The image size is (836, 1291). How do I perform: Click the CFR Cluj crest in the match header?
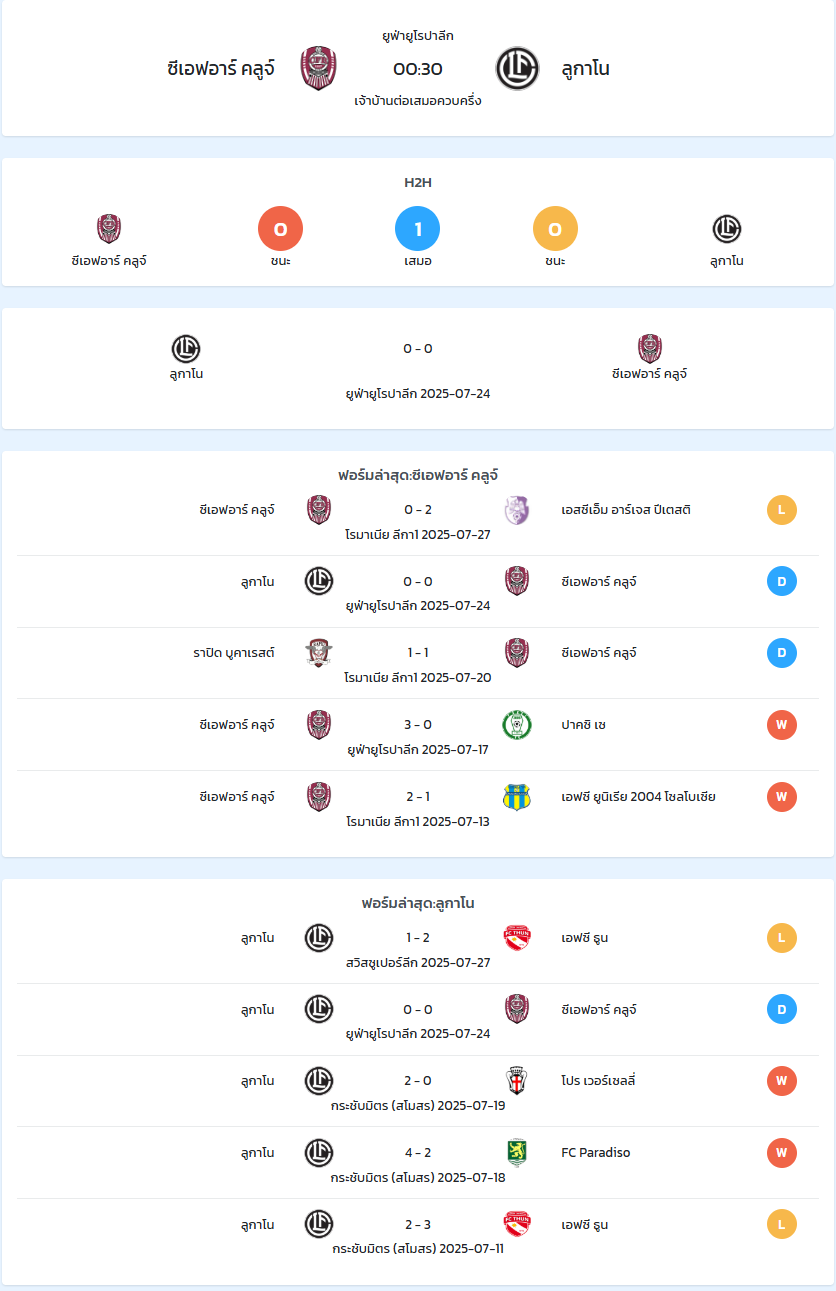(x=319, y=69)
